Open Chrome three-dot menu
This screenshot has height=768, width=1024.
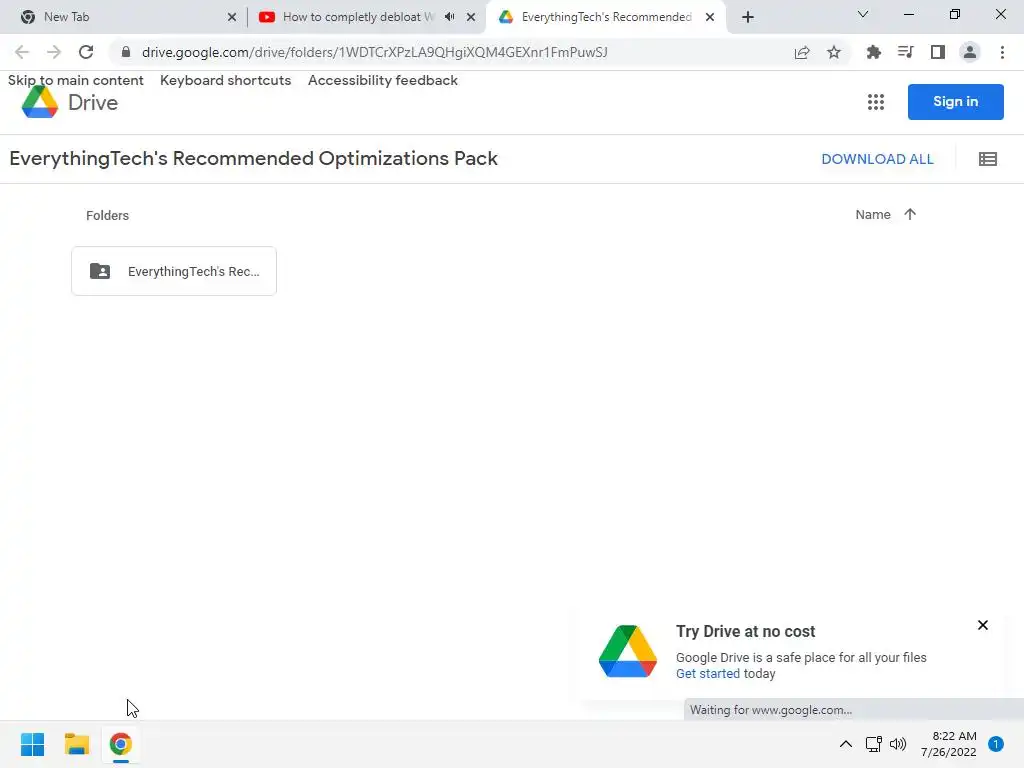tap(1002, 52)
